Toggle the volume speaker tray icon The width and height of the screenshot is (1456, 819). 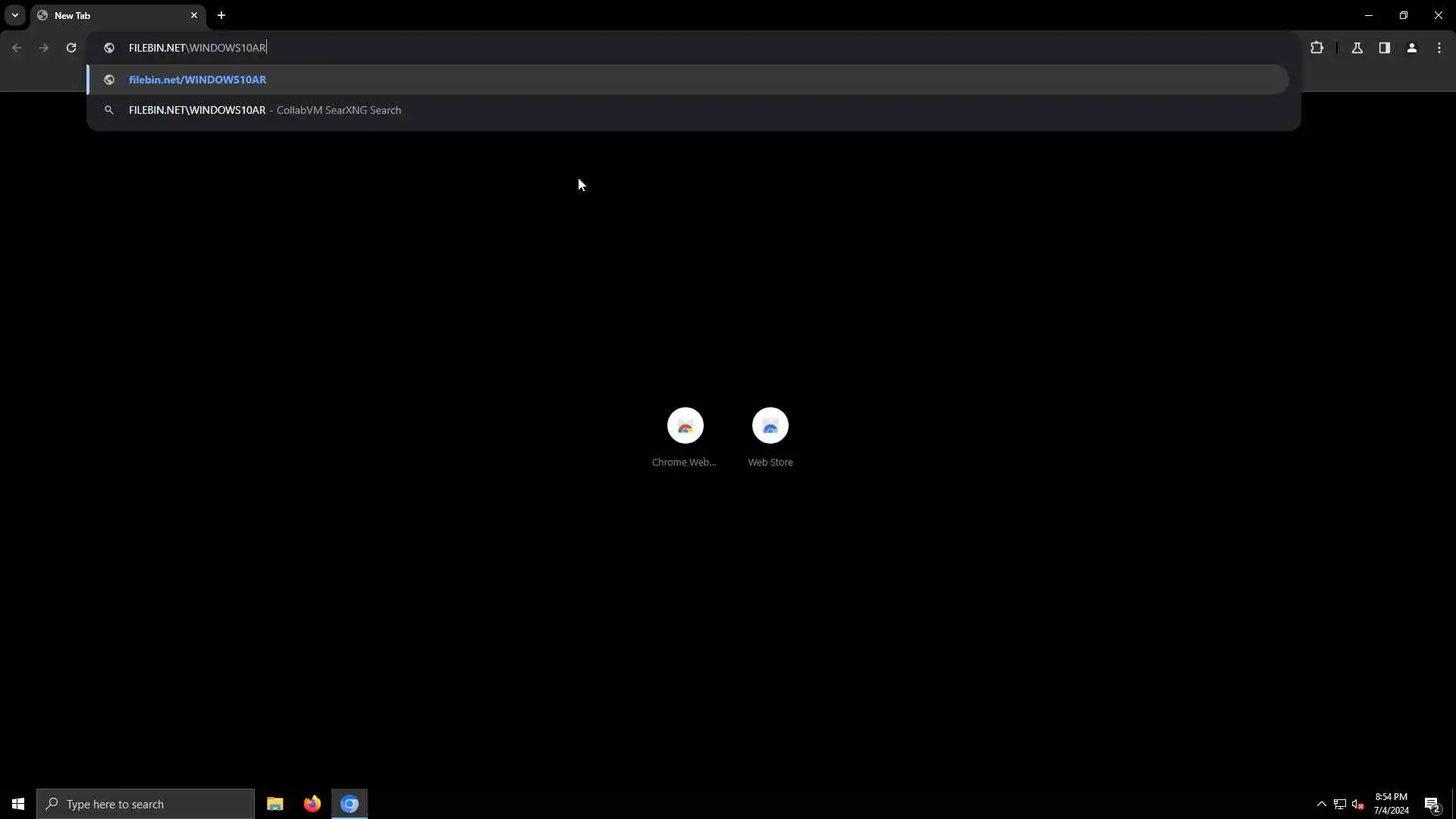(x=1358, y=805)
